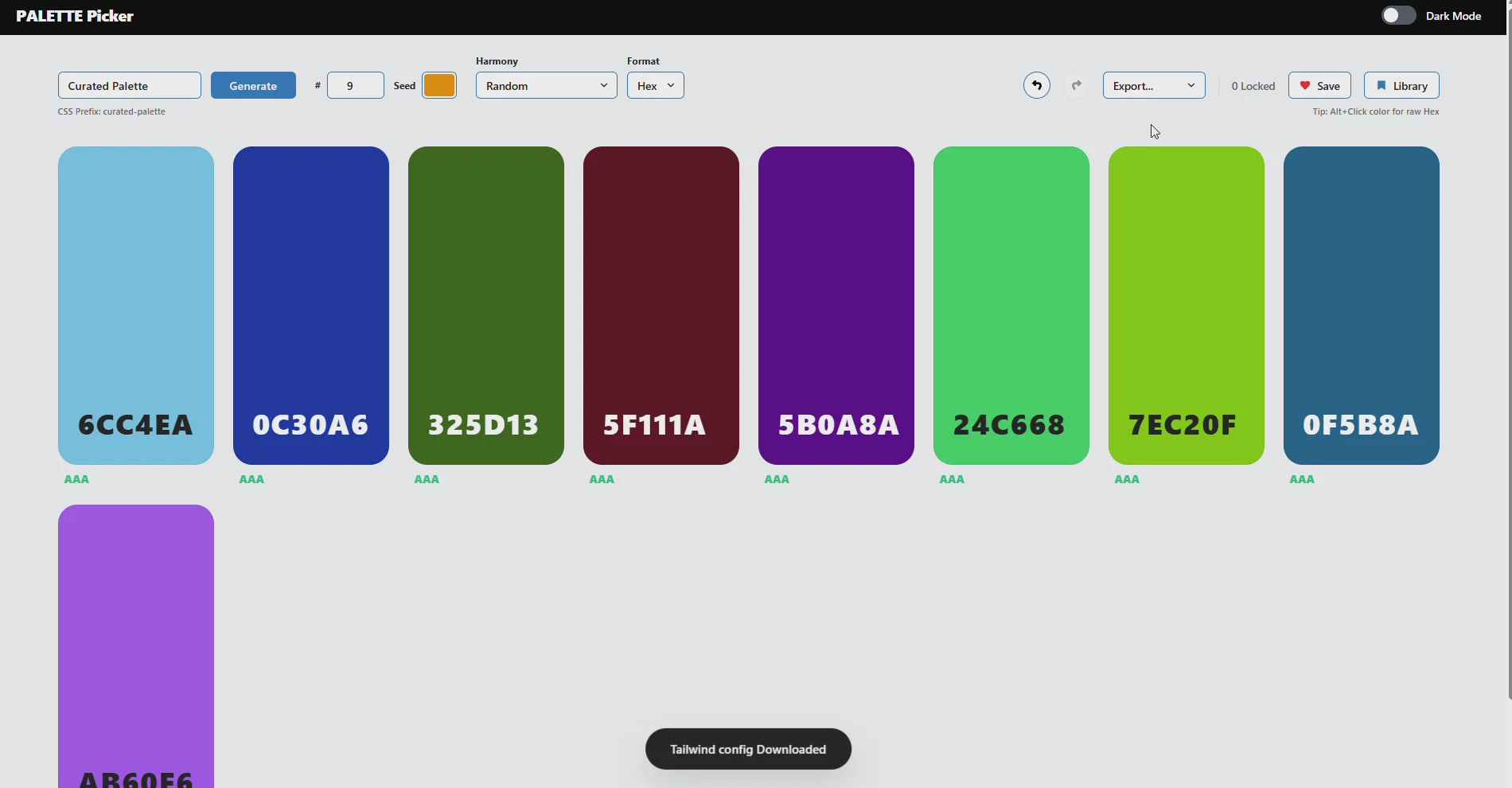Toggle the Dark Mode switch
Viewport: 1512px width, 788px height.
[1398, 16]
